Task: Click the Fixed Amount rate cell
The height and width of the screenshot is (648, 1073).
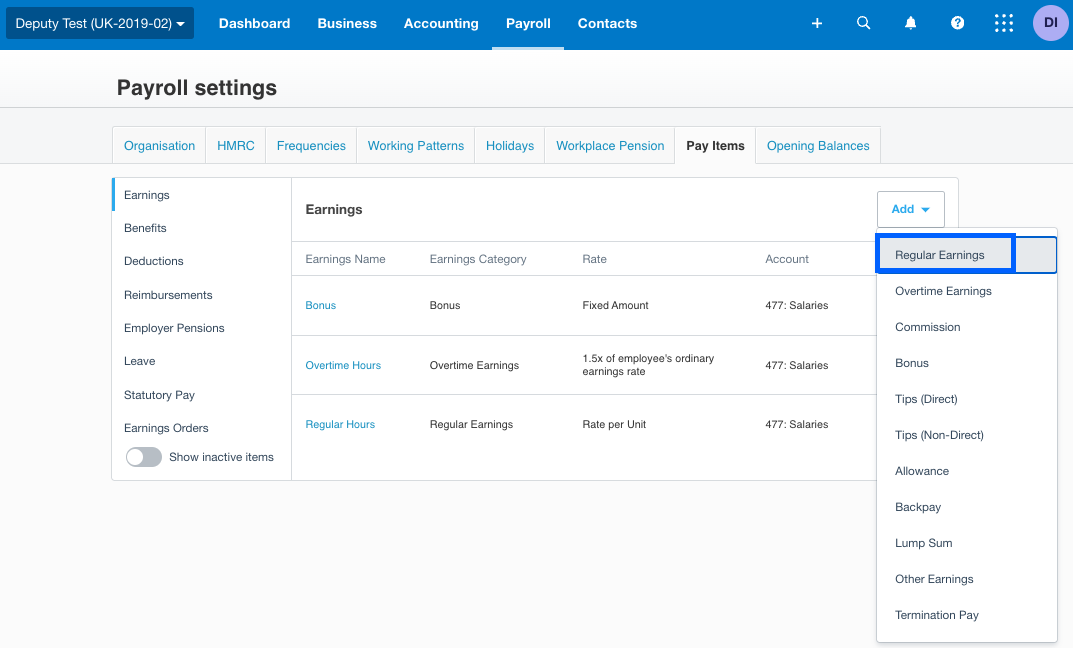Action: 615,305
